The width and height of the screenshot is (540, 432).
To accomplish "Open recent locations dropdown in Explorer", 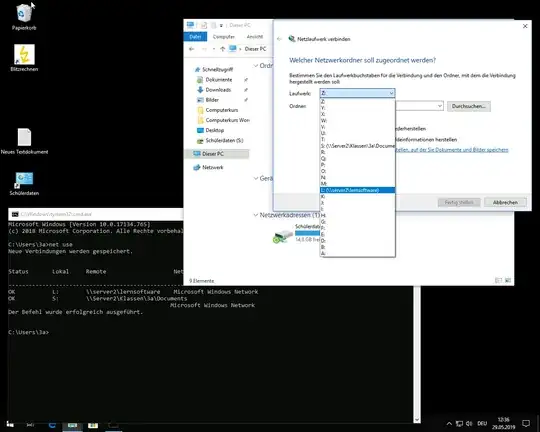I will click(214, 49).
